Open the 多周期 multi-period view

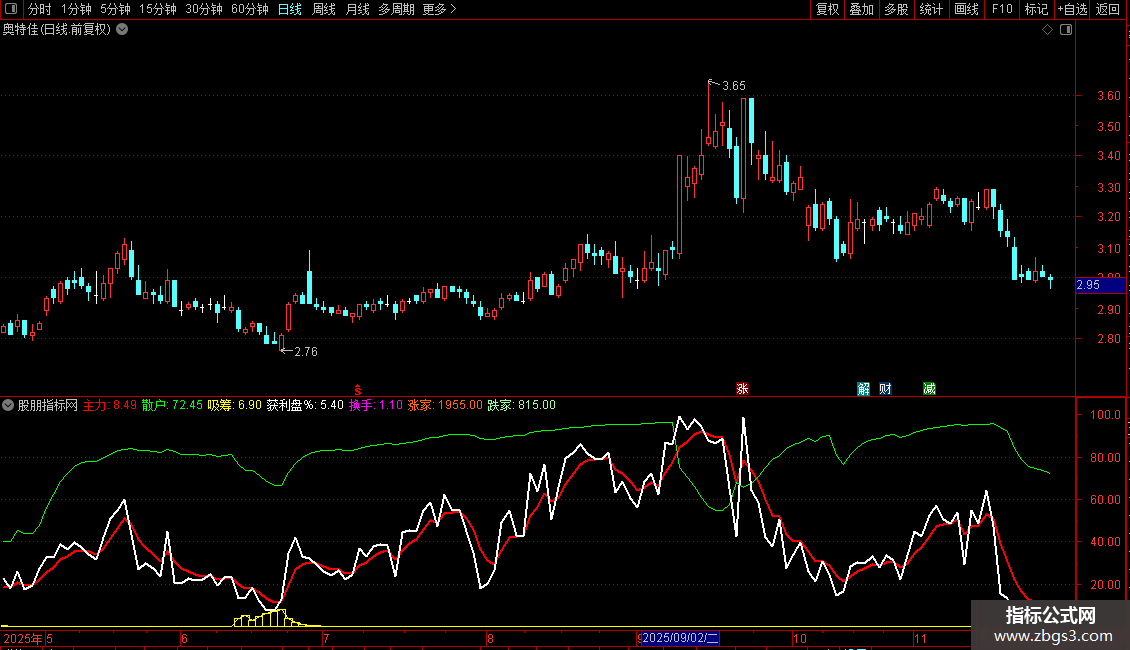pos(396,9)
